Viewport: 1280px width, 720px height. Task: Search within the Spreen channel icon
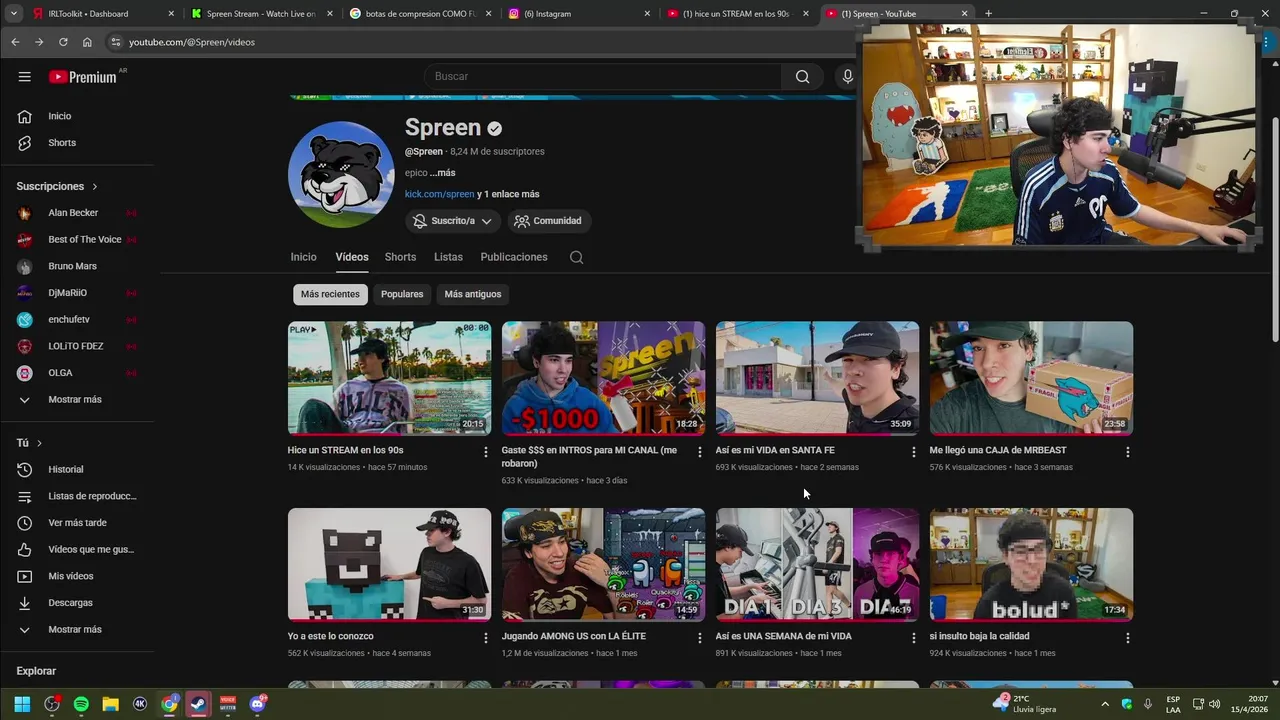[576, 257]
